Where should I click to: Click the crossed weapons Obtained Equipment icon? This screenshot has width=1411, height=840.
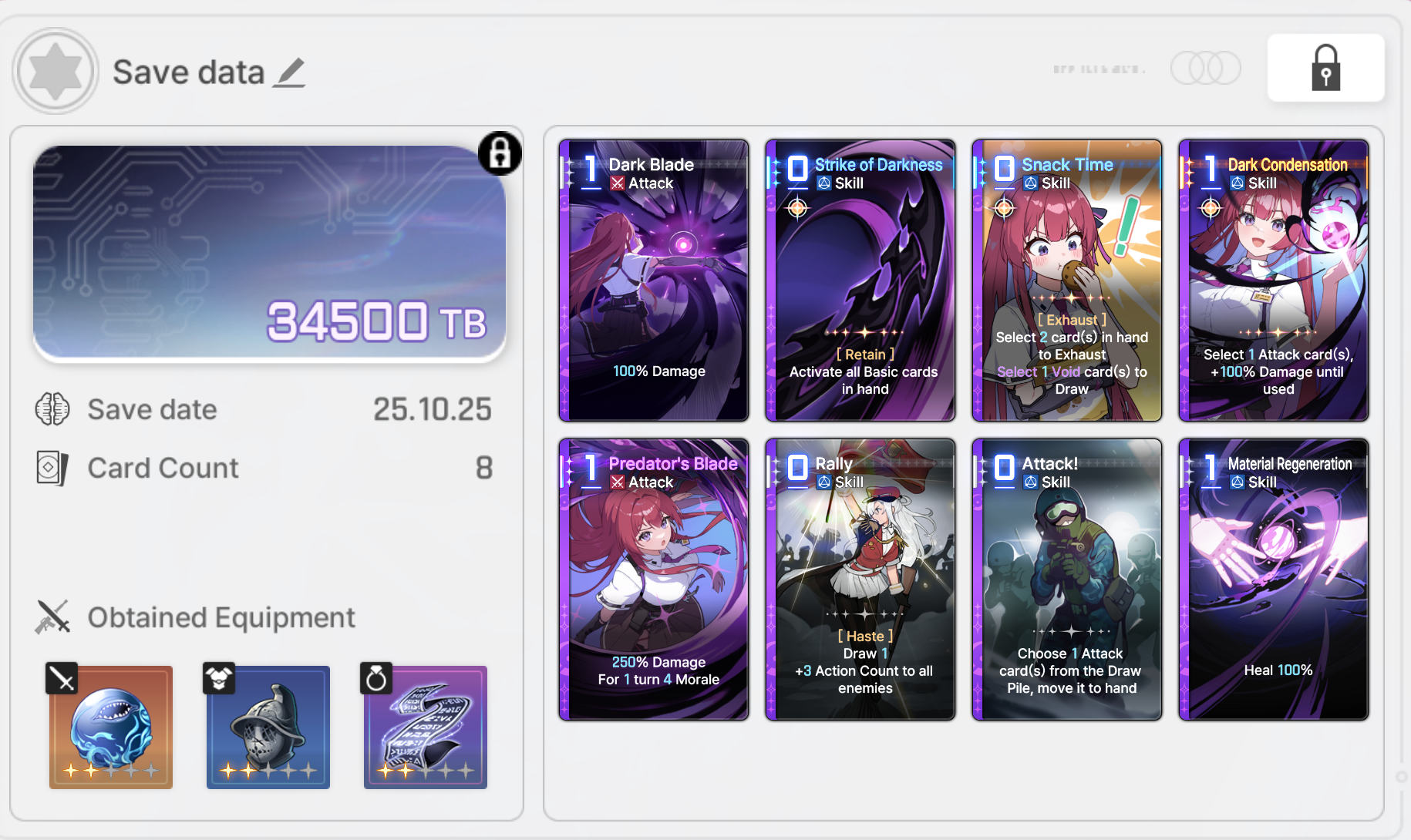pyautogui.click(x=52, y=617)
